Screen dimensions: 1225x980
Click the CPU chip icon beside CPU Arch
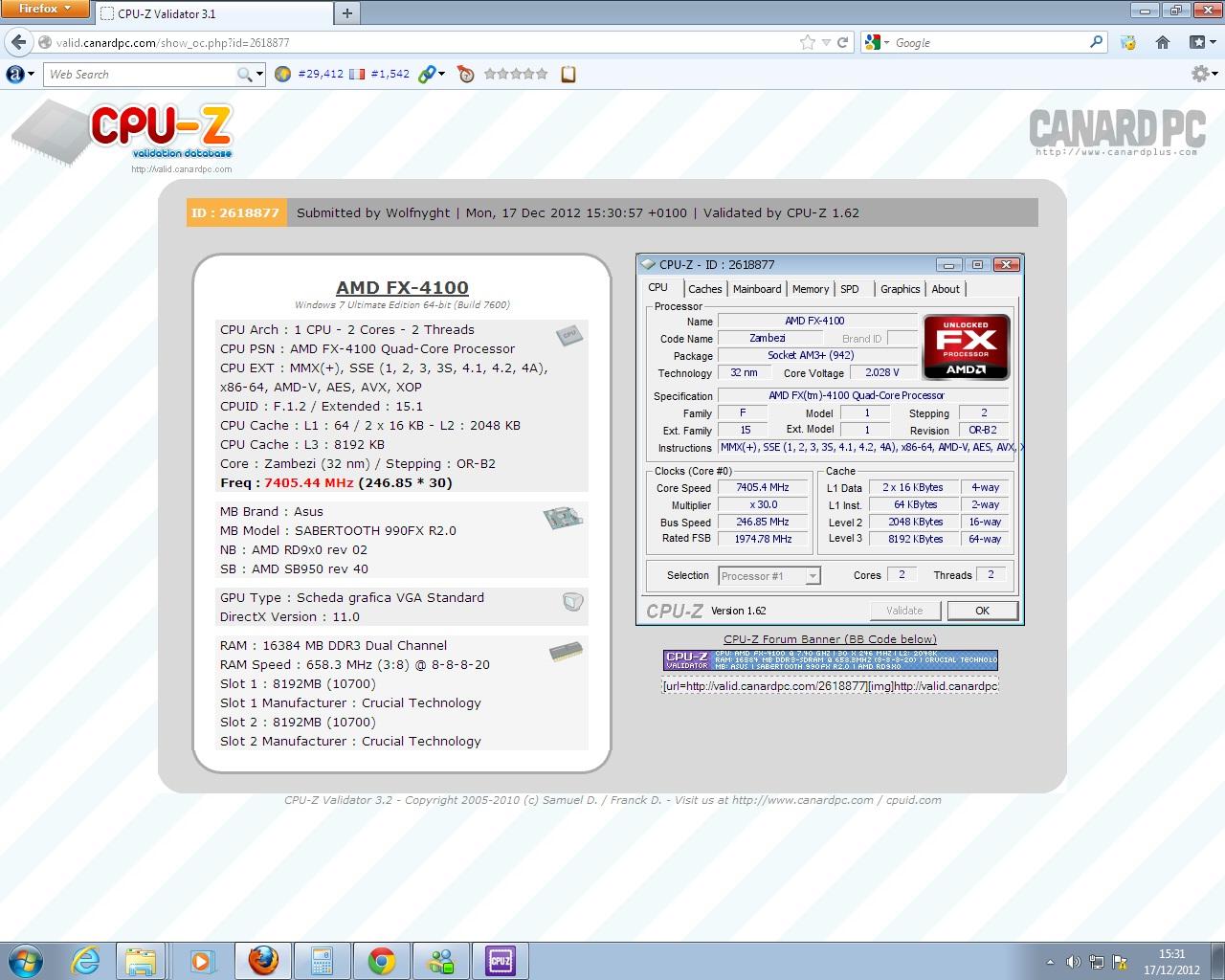pos(569,335)
